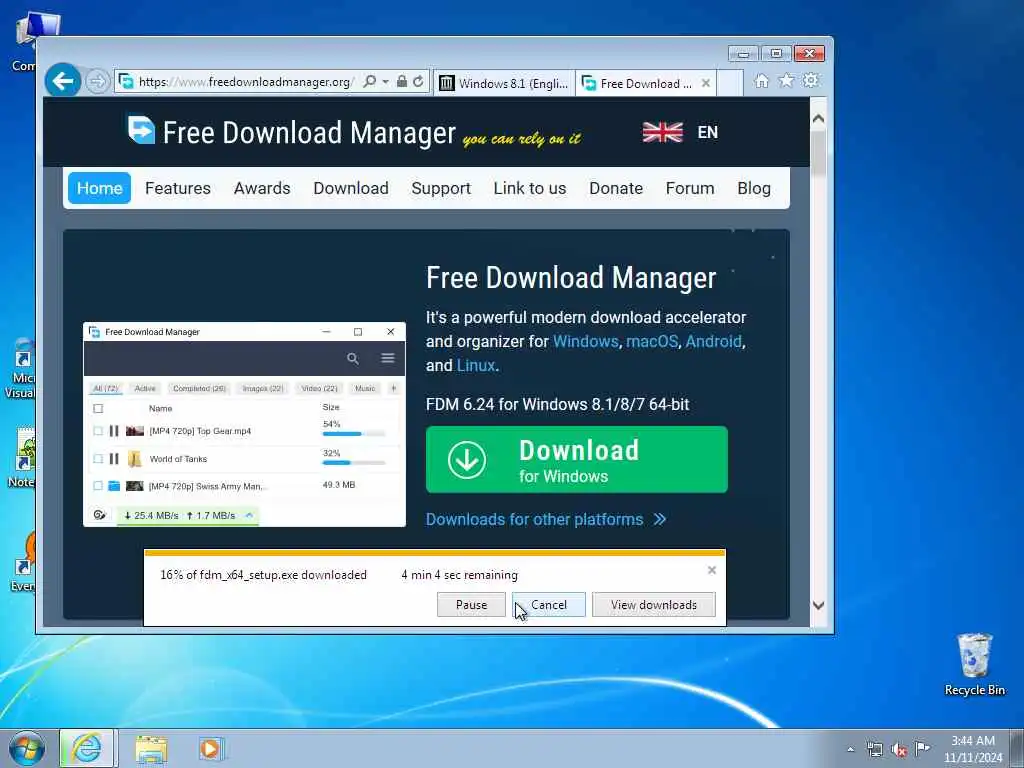Open the EN language selector
Image resolution: width=1024 pixels, height=768 pixels.
click(x=707, y=133)
